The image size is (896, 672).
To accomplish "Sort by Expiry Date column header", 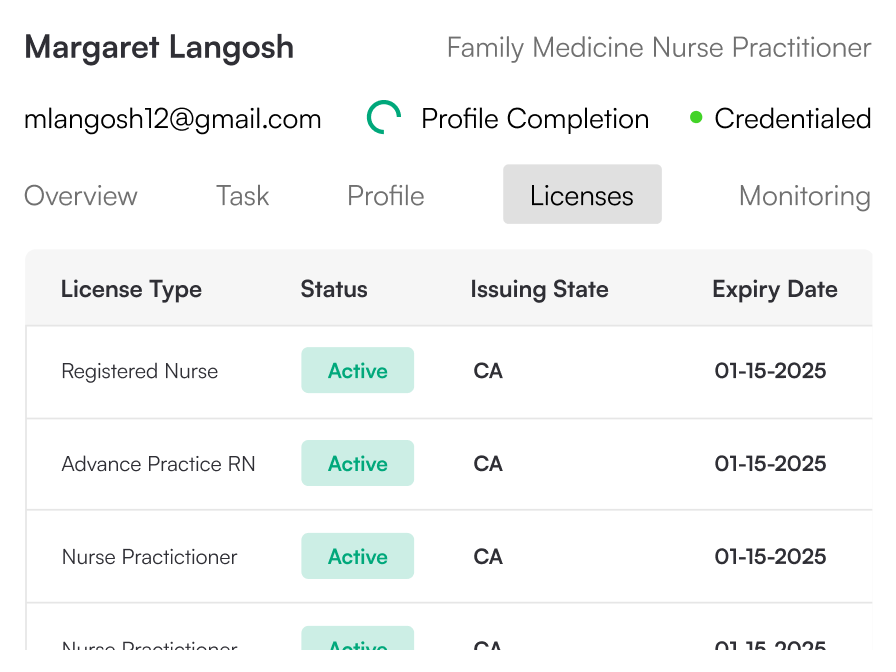I will (775, 290).
